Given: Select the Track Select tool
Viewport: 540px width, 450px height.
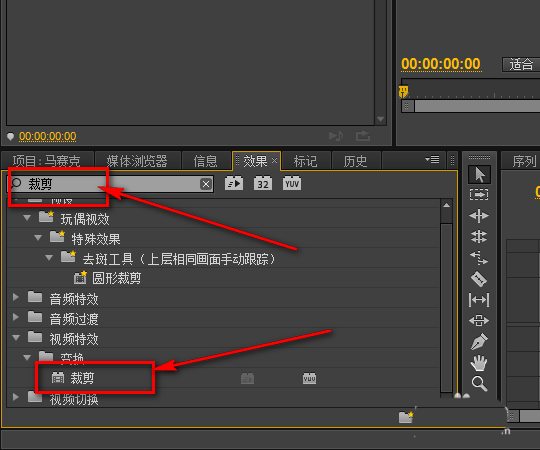Looking at the screenshot, I should (479, 195).
